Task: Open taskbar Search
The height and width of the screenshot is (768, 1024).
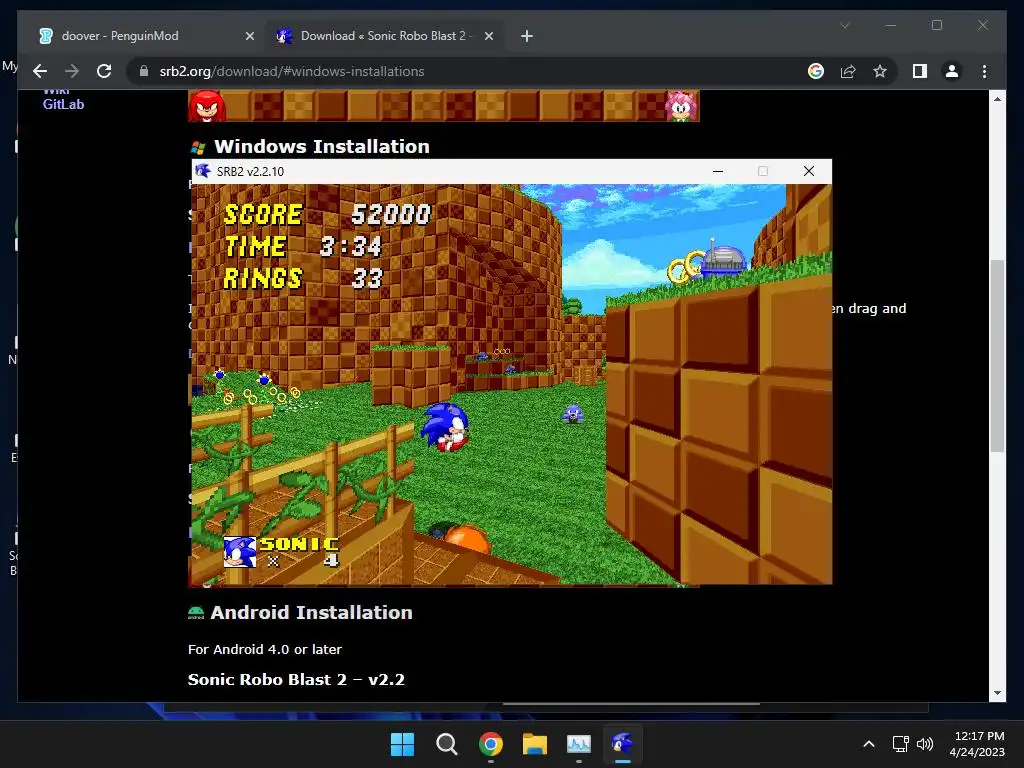Action: [x=447, y=744]
